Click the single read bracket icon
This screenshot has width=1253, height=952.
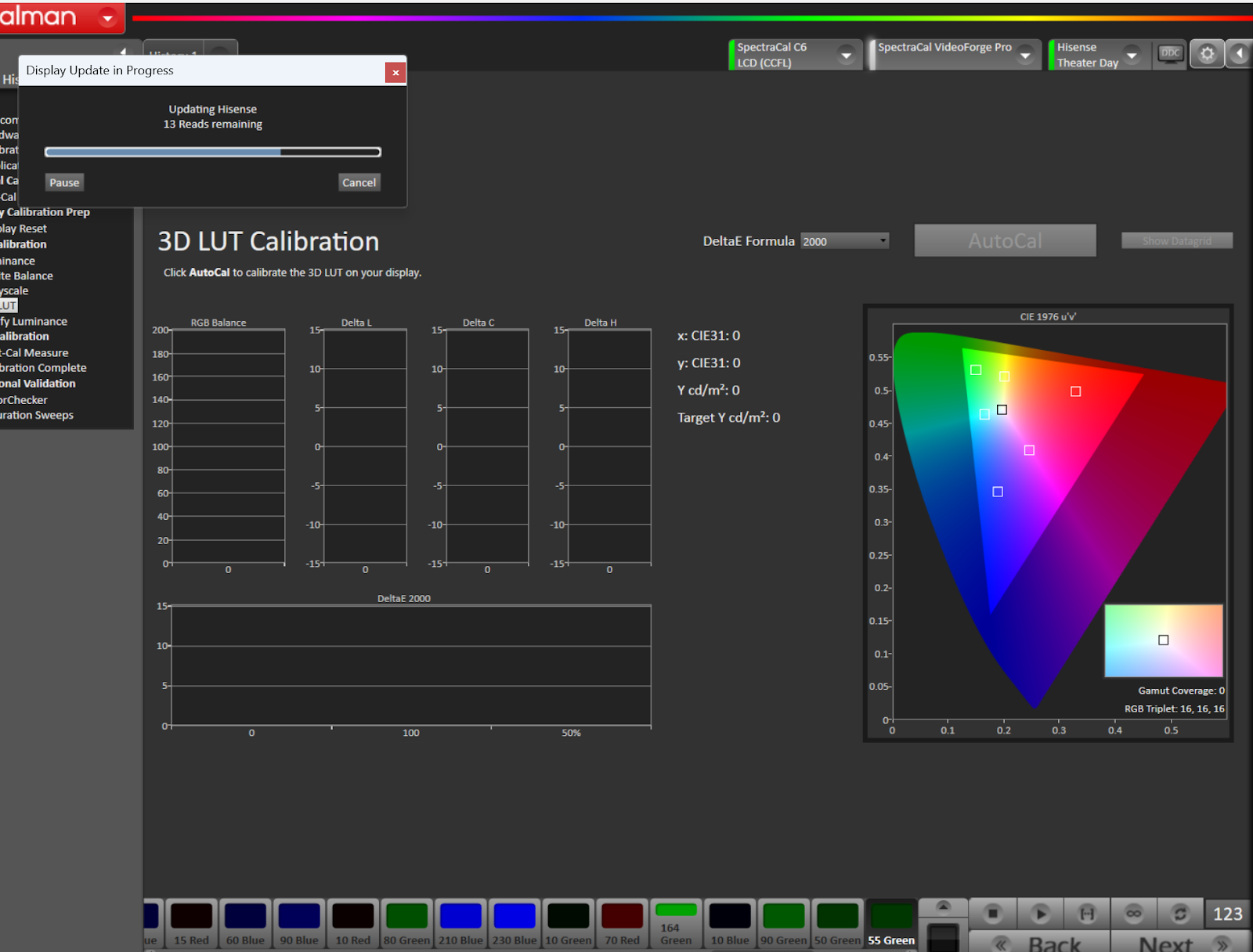[x=1087, y=913]
